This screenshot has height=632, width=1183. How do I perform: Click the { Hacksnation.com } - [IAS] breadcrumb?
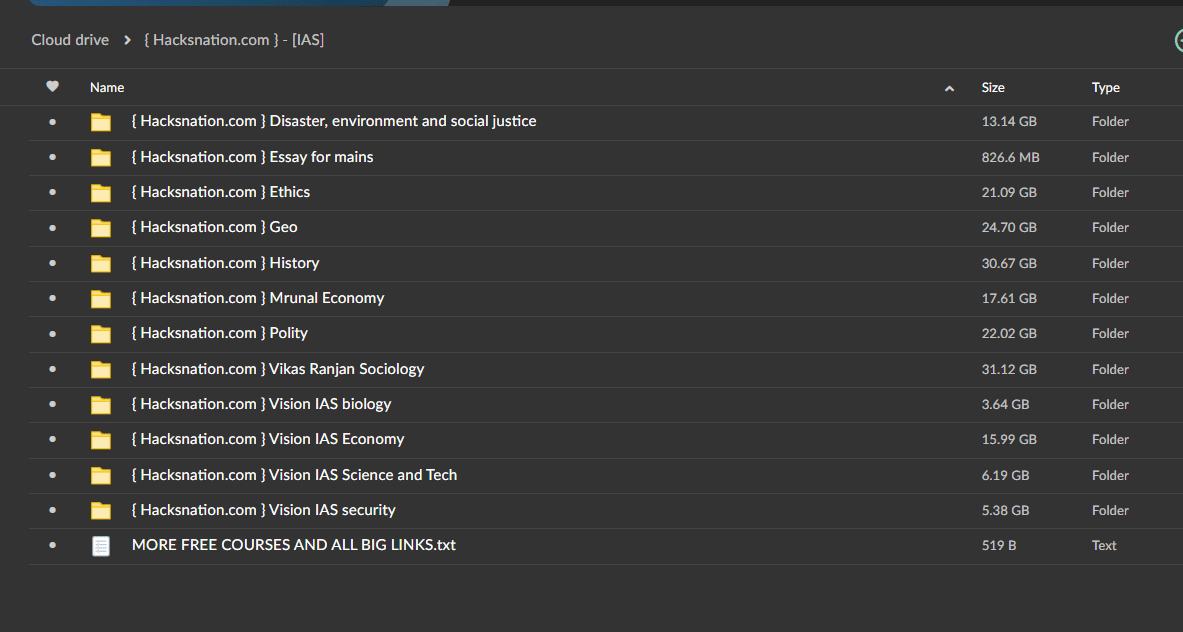click(x=234, y=40)
